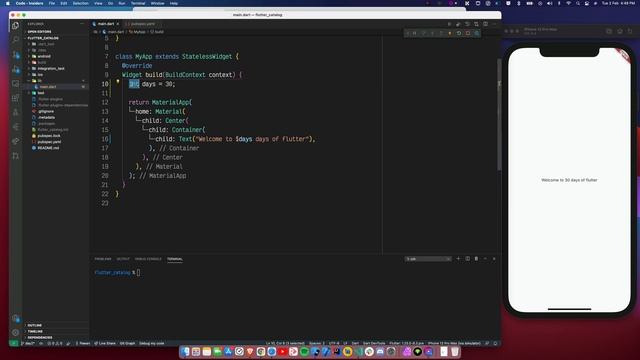The height and width of the screenshot is (360, 640).
Task: Click the iPhone simulator device status item
Action: (454, 343)
